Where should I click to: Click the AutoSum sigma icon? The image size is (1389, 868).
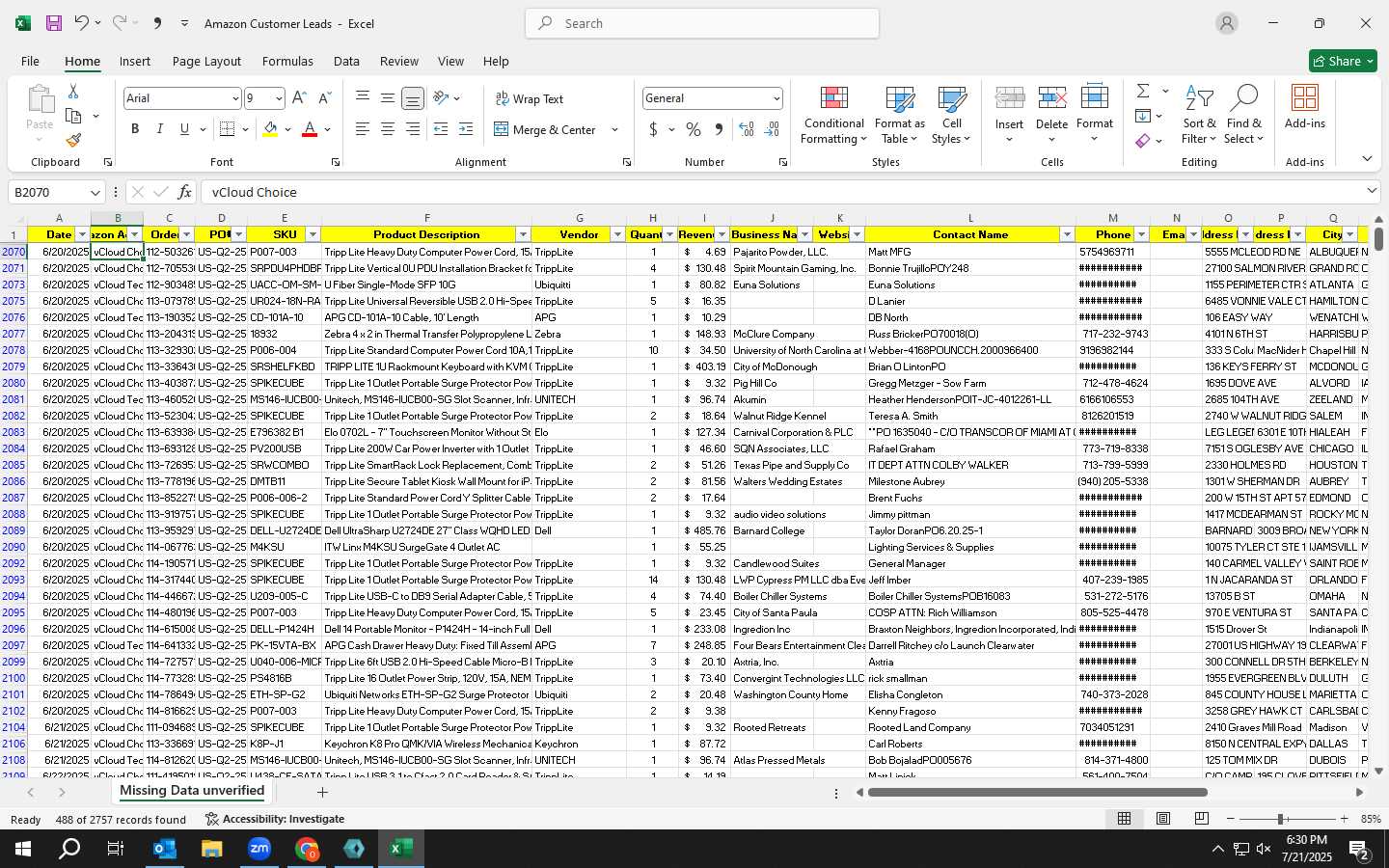click(x=1143, y=91)
